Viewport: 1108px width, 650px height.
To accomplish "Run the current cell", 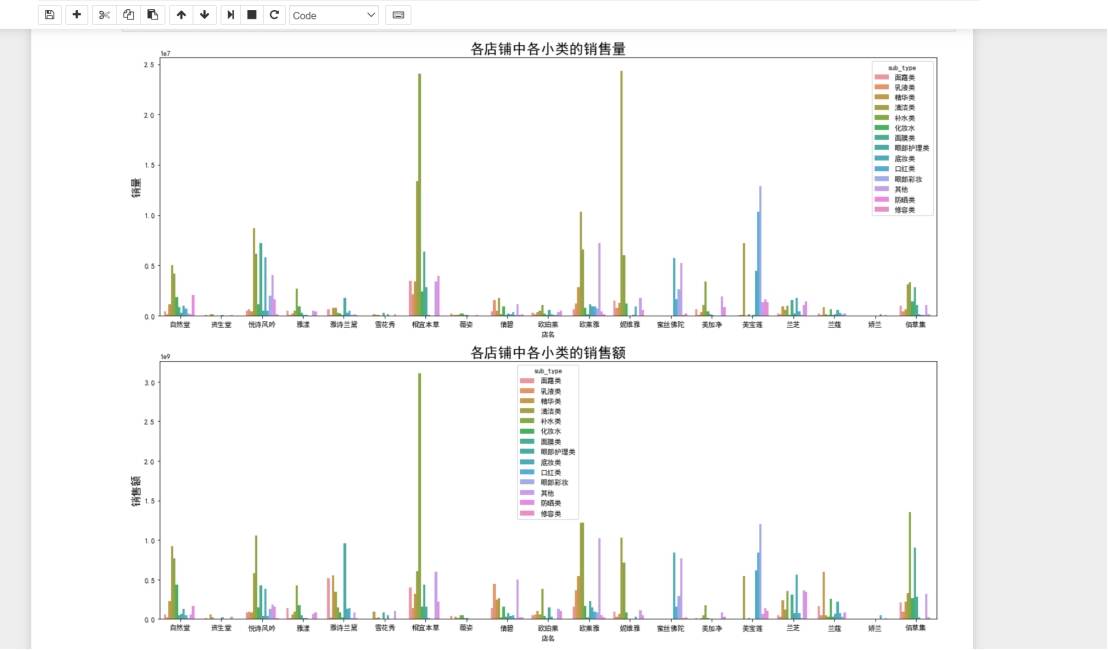I will click(x=230, y=15).
